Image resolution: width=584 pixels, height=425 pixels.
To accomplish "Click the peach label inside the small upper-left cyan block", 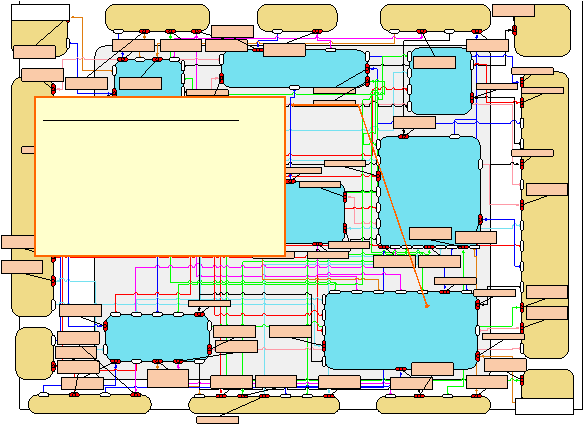I will (140, 83).
